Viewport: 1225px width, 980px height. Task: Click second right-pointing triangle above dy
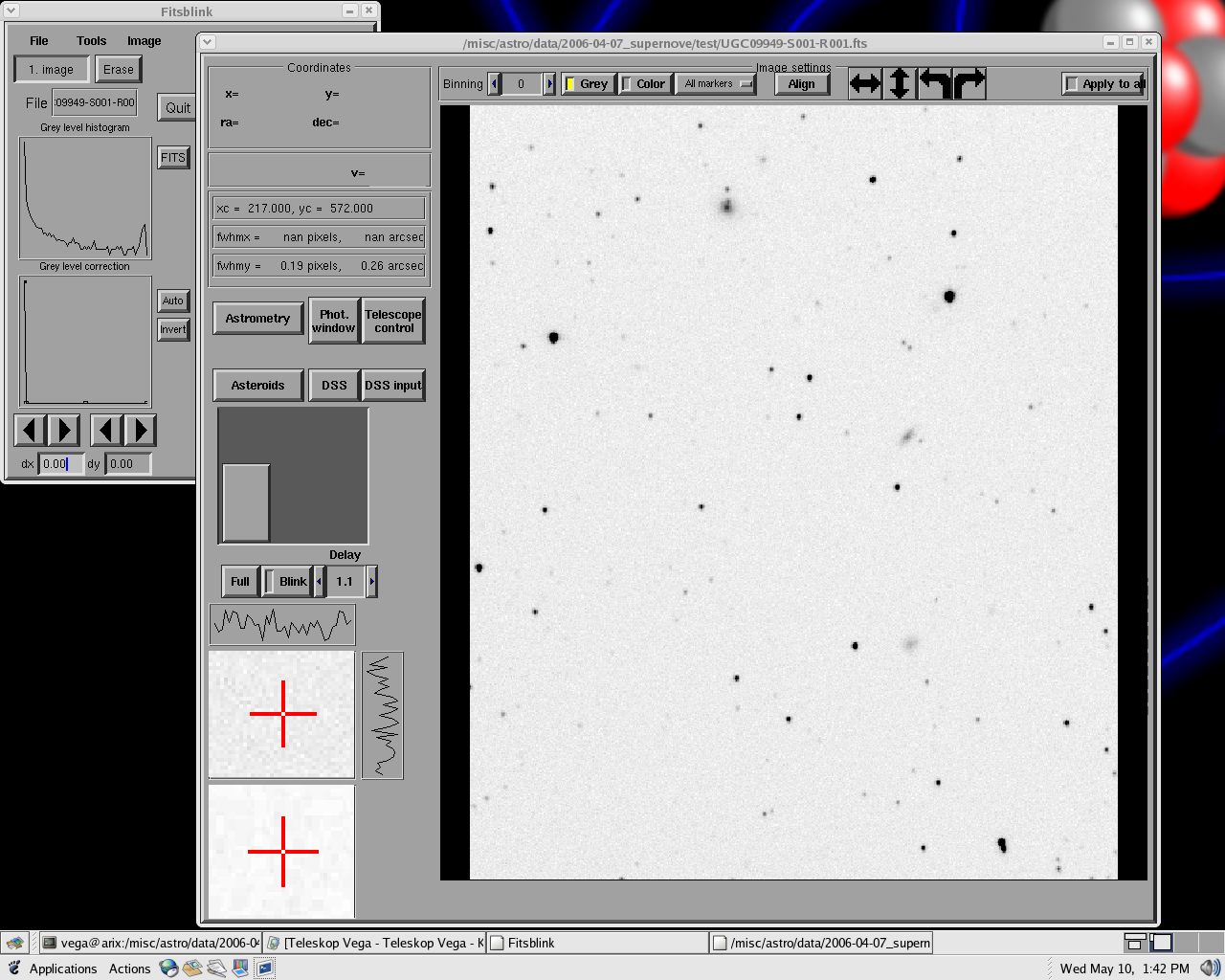(140, 430)
